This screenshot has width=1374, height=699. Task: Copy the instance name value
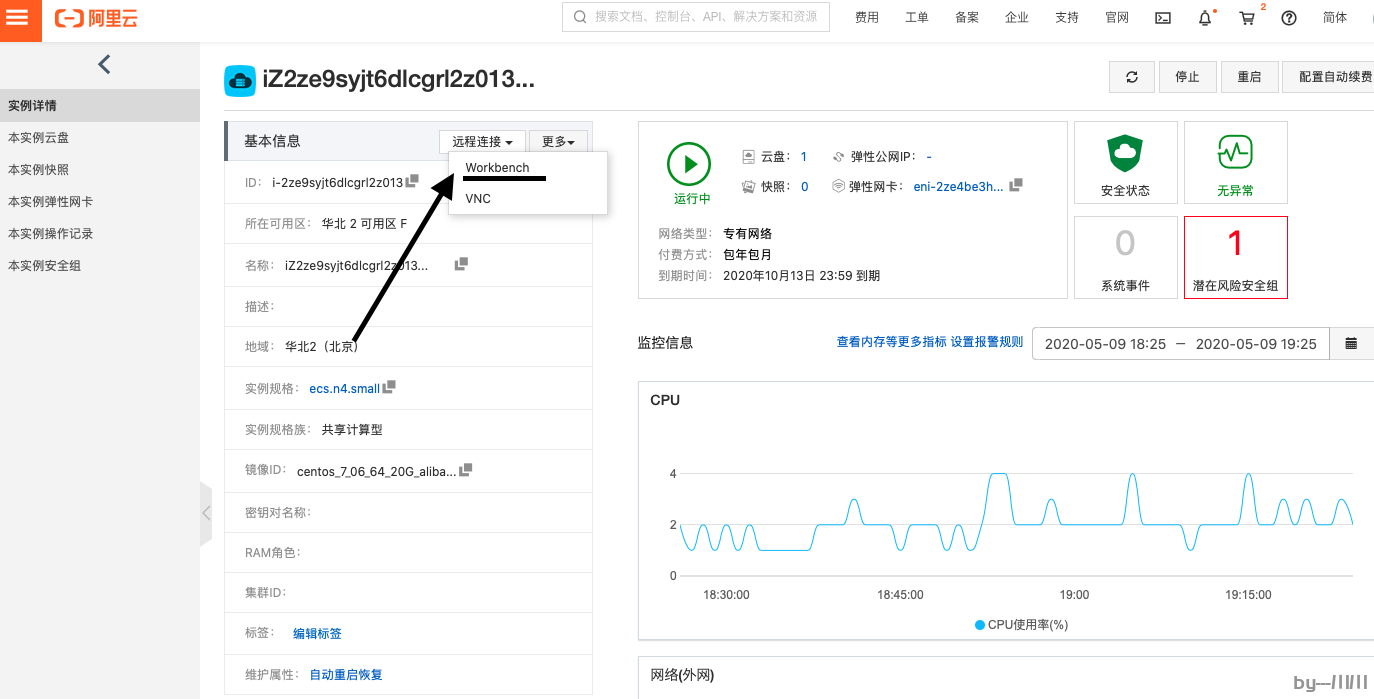click(x=461, y=264)
